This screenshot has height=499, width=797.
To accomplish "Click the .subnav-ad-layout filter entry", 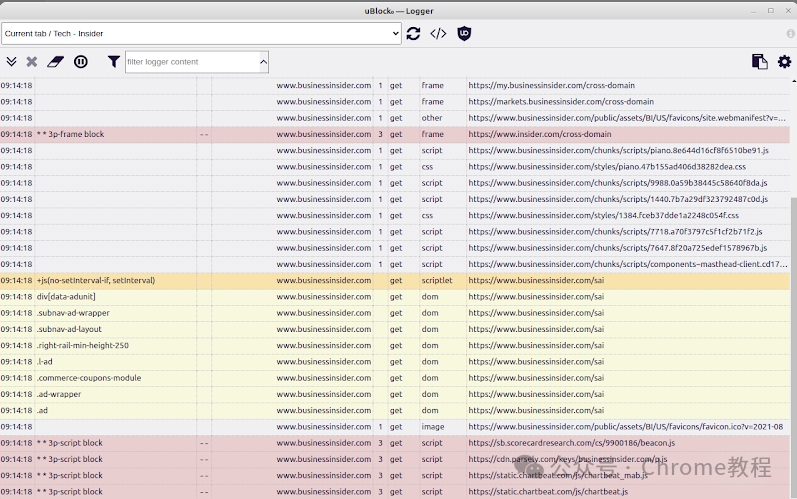I will (x=69, y=329).
